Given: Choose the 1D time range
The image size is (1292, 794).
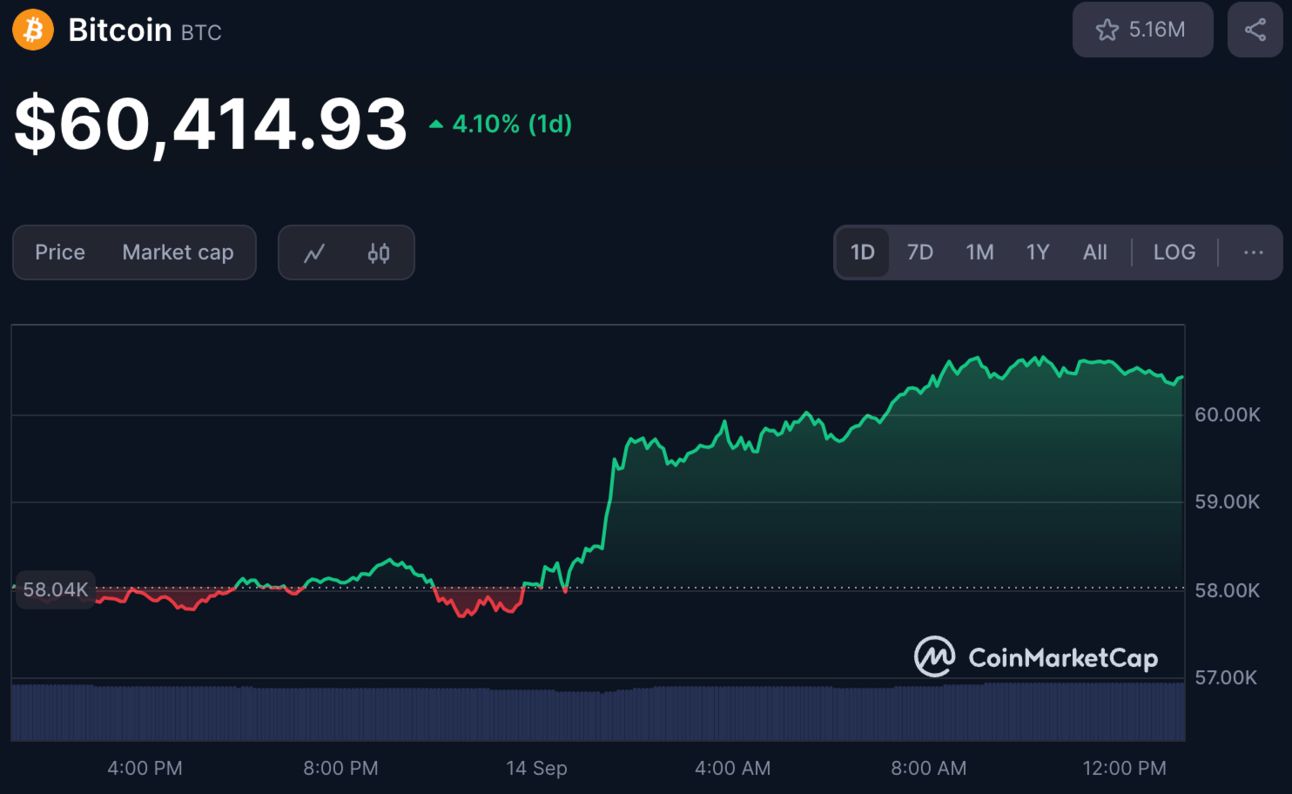Looking at the screenshot, I should 862,253.
